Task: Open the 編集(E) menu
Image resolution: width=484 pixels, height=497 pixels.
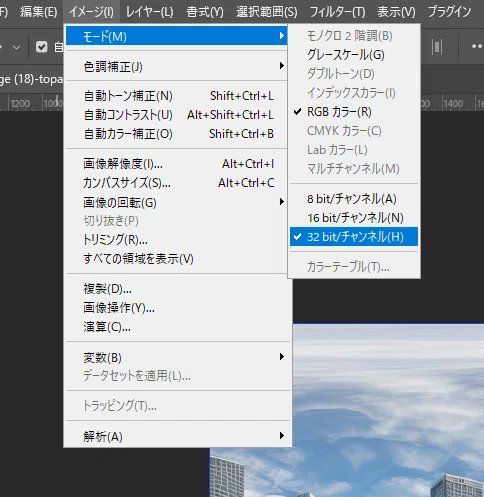Action: 38,12
